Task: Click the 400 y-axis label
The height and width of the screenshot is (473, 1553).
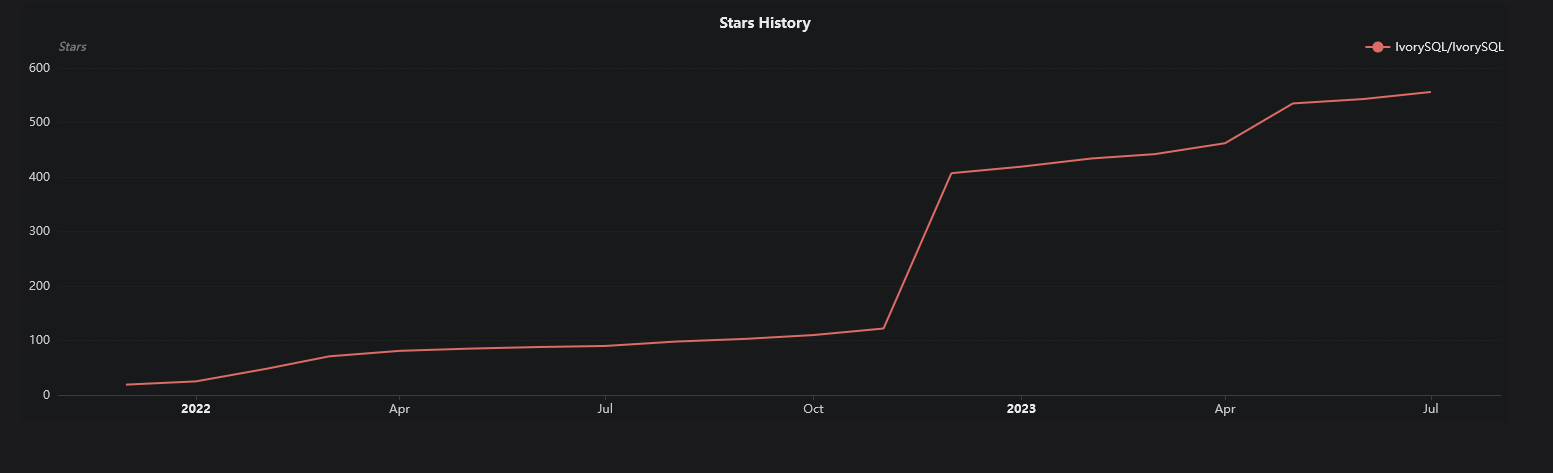Action: (x=40, y=177)
